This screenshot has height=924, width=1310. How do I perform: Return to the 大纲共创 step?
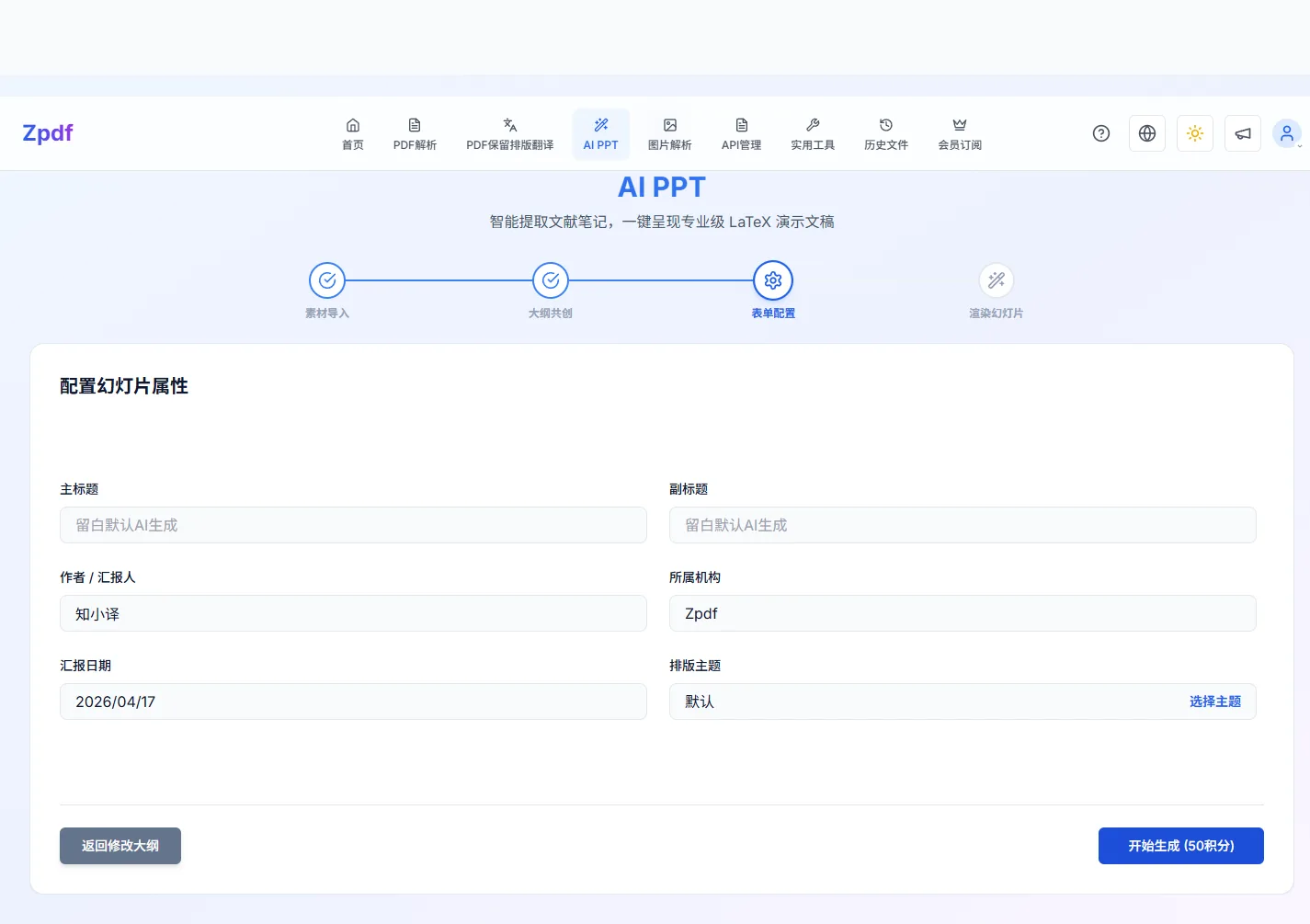(x=551, y=280)
